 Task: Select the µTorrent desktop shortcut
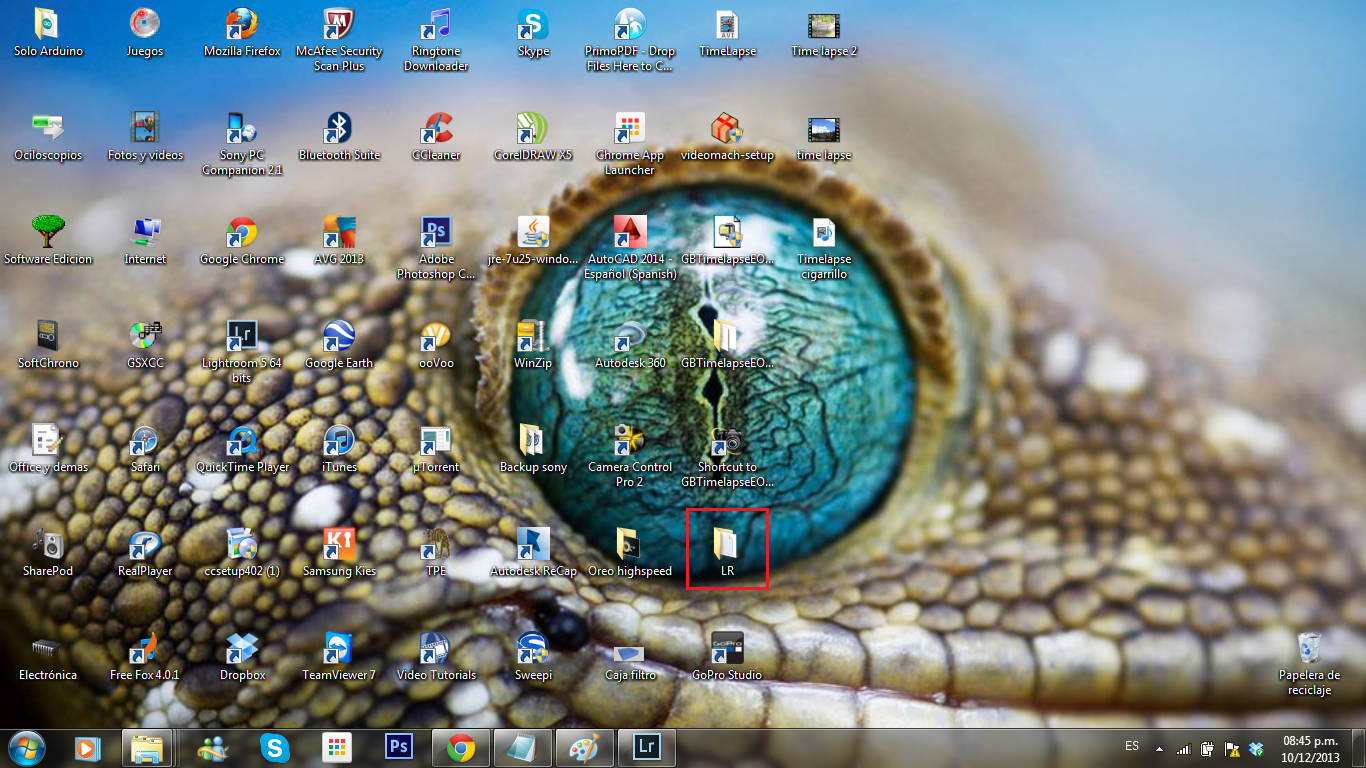pyautogui.click(x=436, y=449)
